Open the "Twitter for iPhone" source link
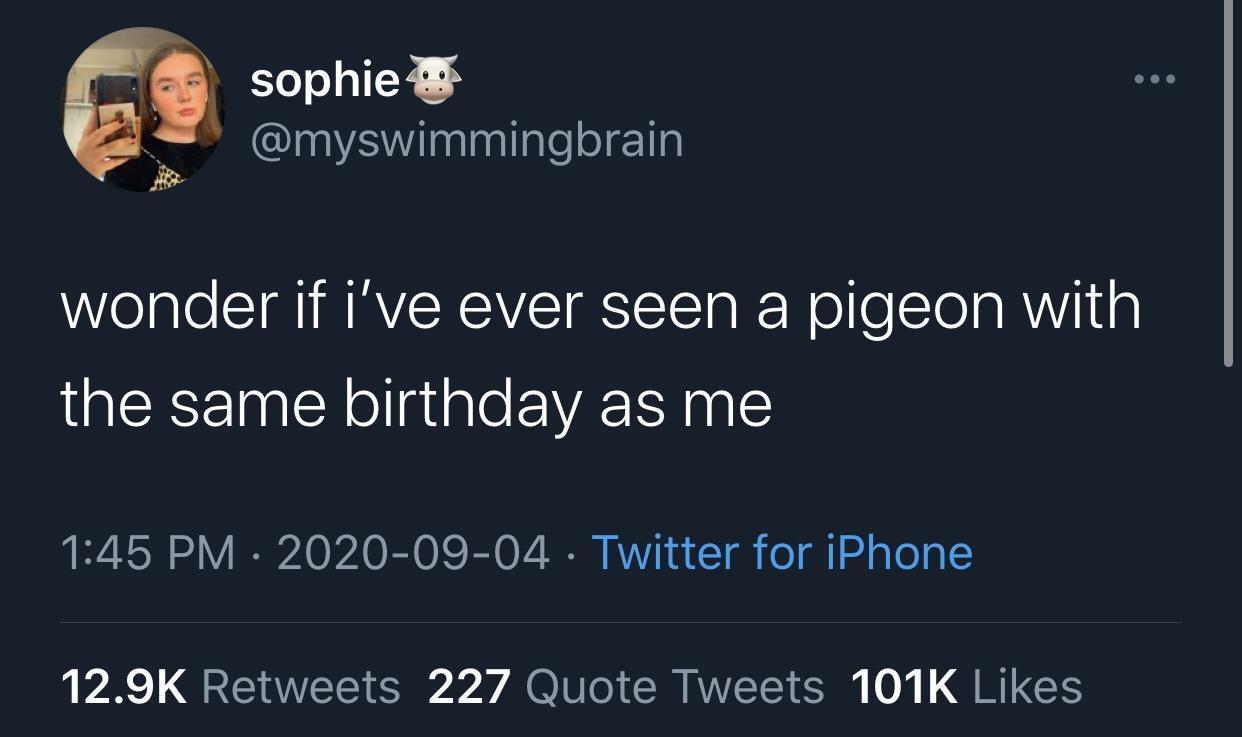 pos(781,552)
